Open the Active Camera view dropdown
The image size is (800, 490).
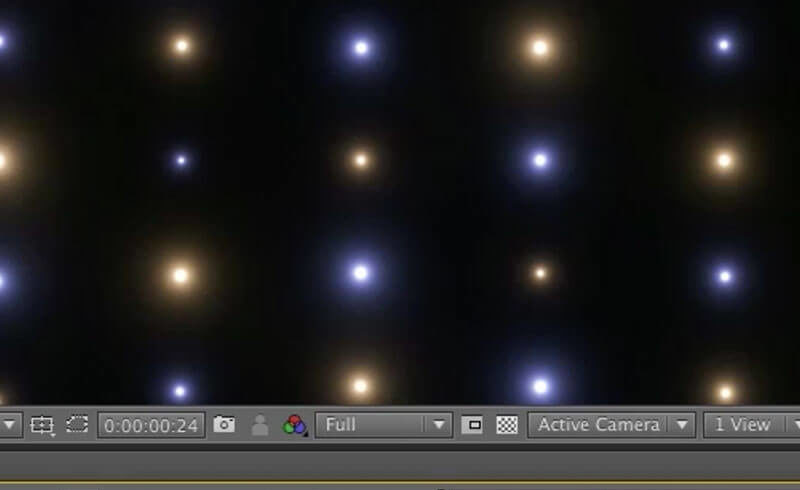[x=612, y=425]
